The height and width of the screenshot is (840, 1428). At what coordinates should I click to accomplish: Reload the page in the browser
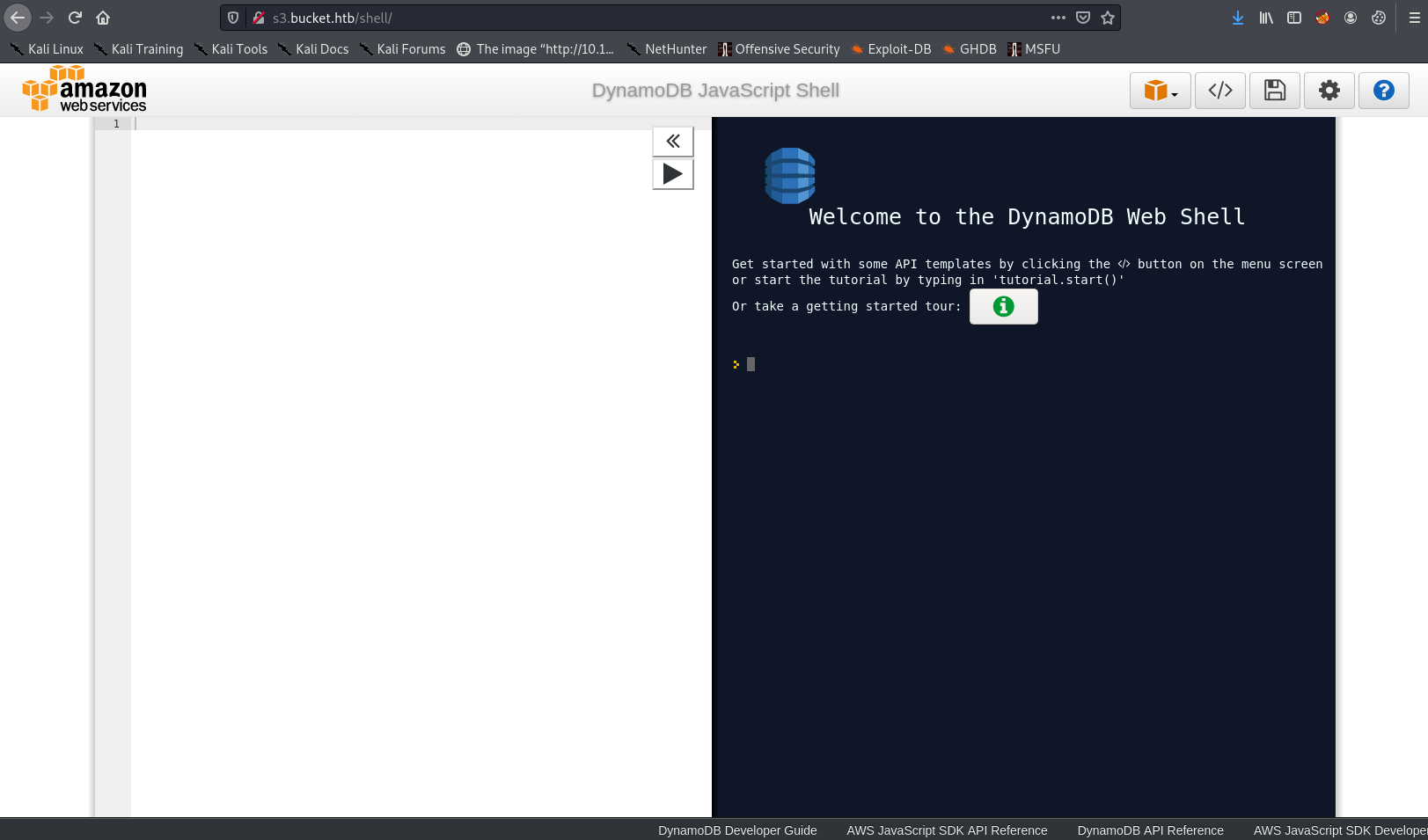click(x=75, y=18)
